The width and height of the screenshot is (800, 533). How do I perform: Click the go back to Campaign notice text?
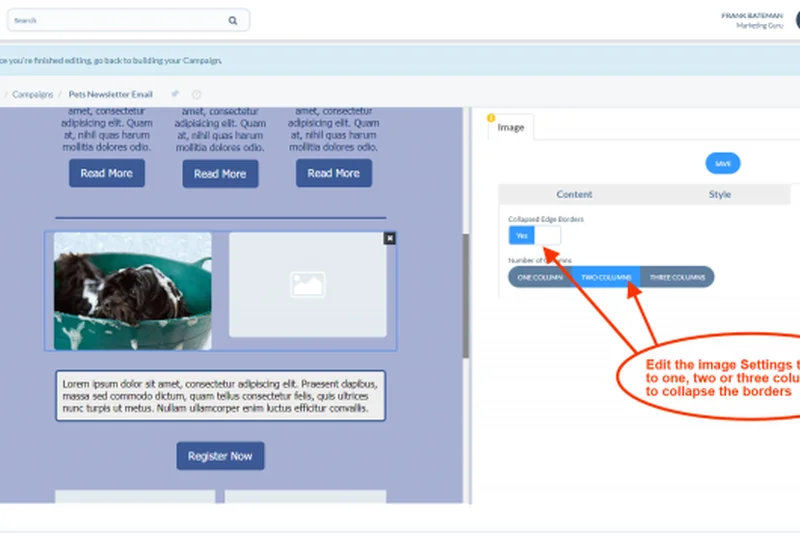pos(111,60)
